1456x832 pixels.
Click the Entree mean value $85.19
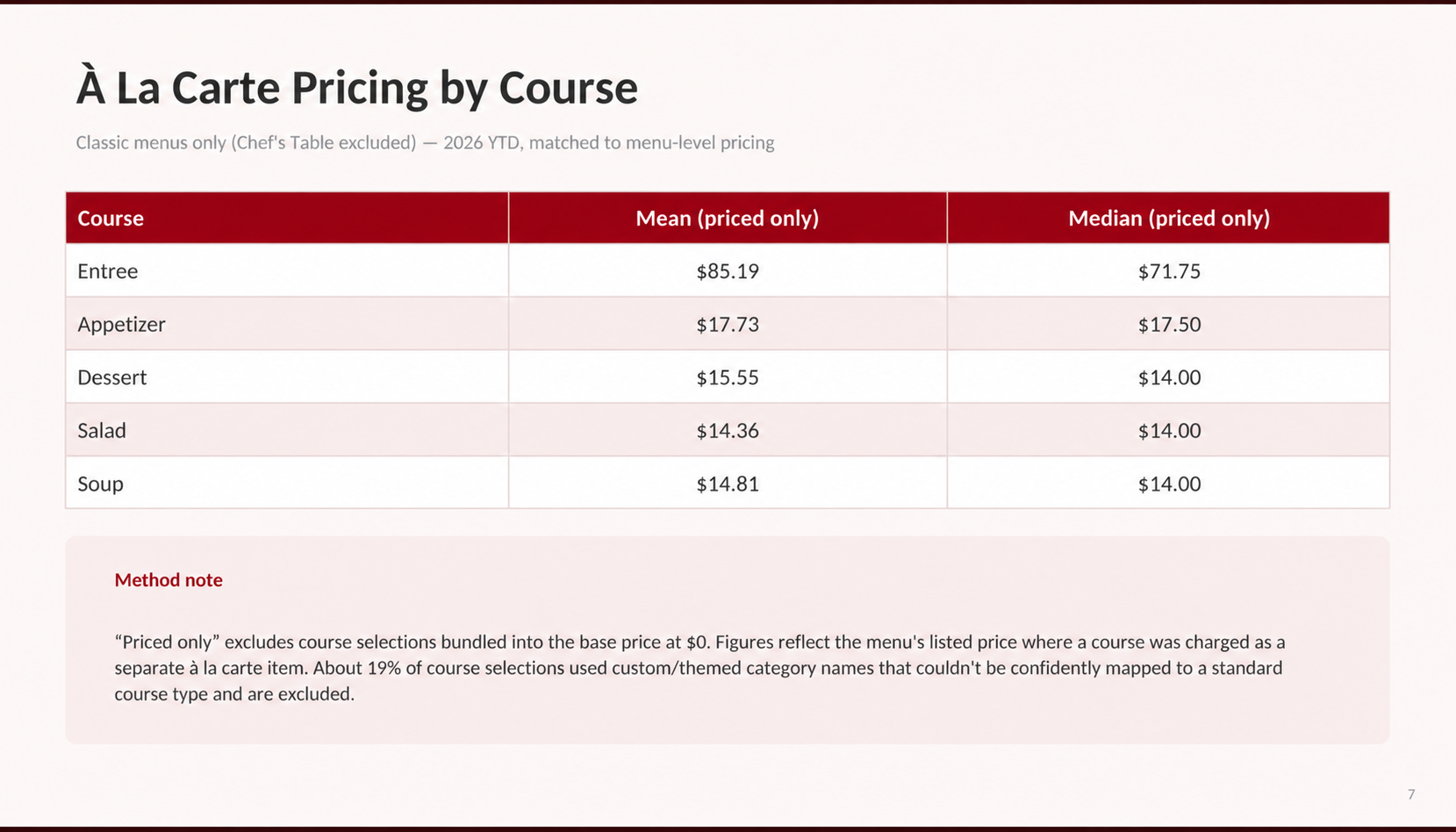pos(728,271)
